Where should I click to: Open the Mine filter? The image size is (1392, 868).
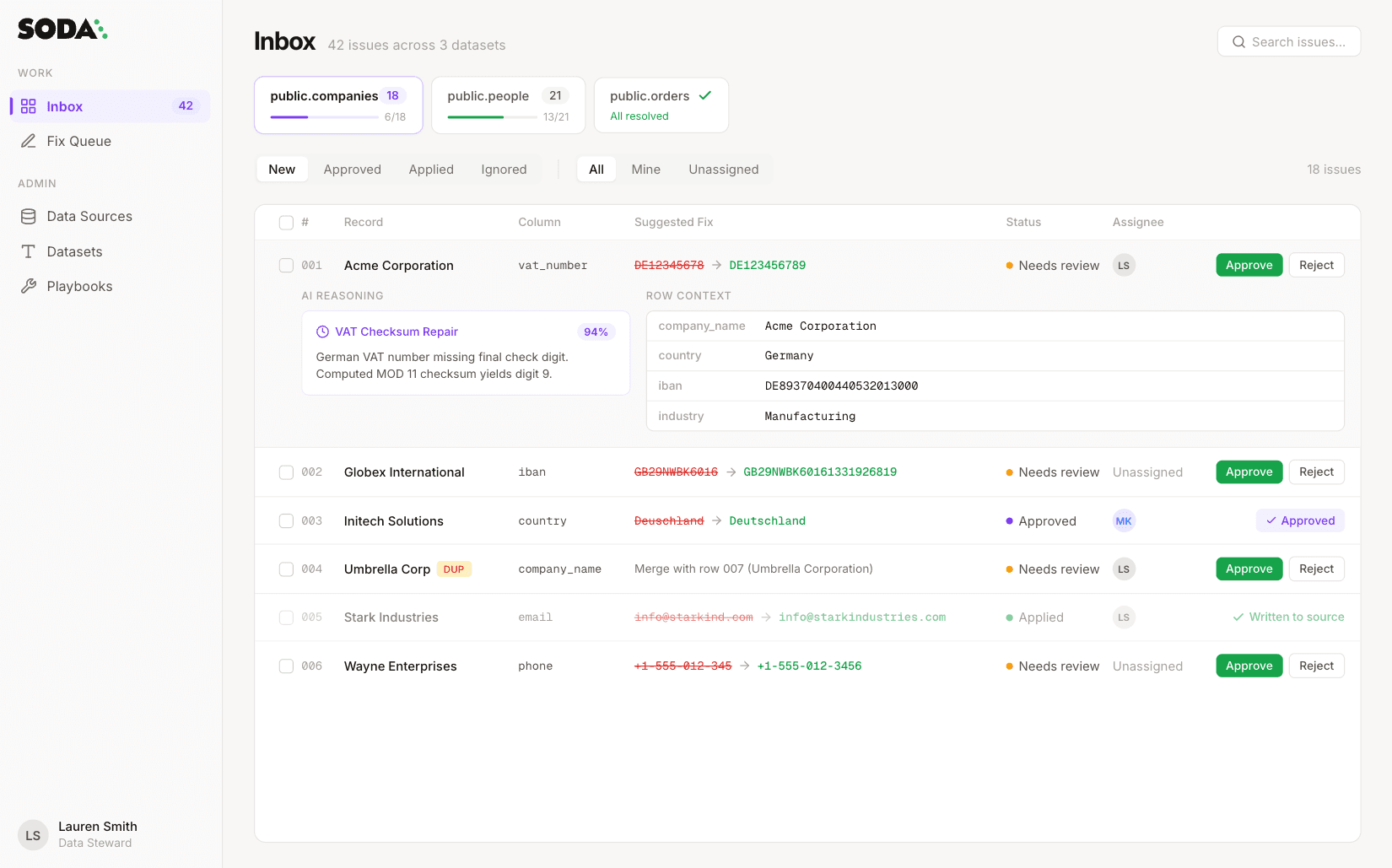click(x=645, y=169)
